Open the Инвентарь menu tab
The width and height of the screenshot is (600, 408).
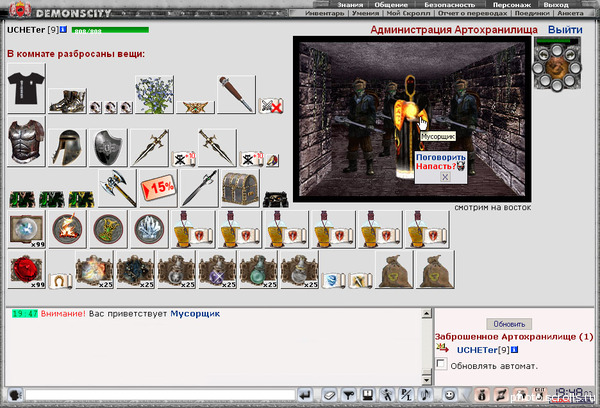(x=324, y=13)
